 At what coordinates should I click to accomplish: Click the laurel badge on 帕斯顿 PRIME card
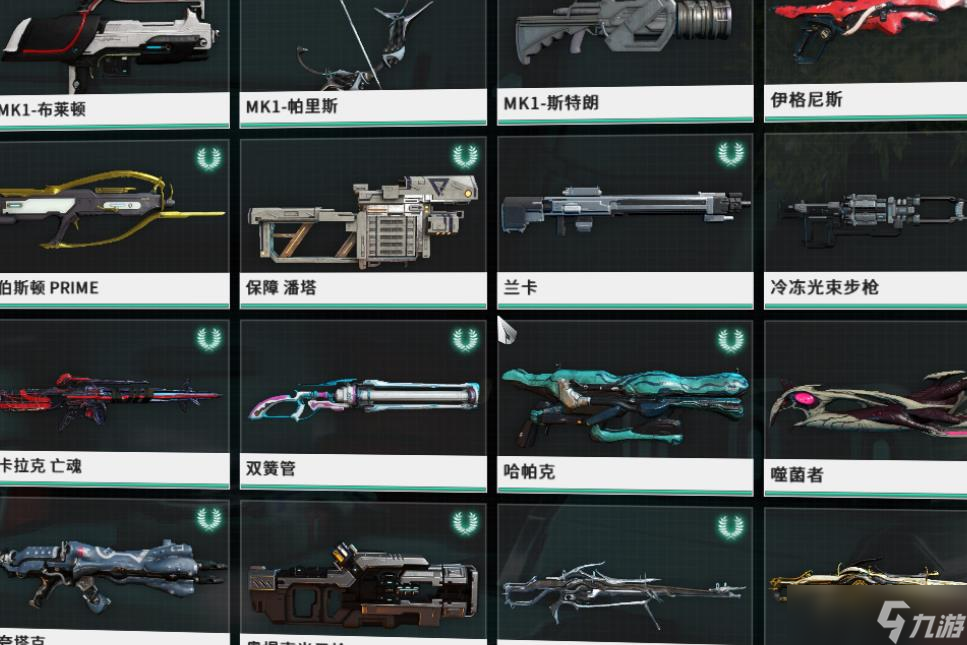pos(209,159)
